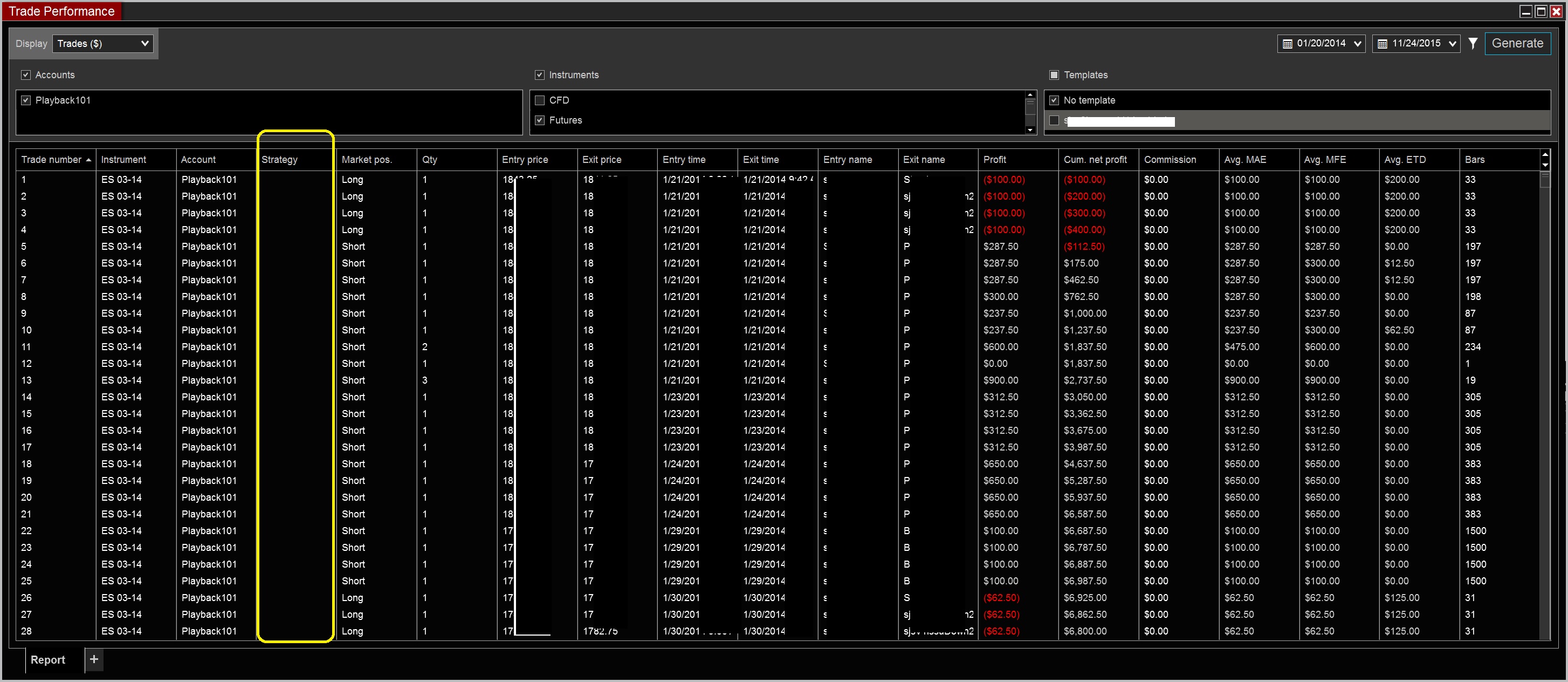The height and width of the screenshot is (682, 1568).
Task: Open the Display Trades ($) dropdown
Action: click(103, 43)
